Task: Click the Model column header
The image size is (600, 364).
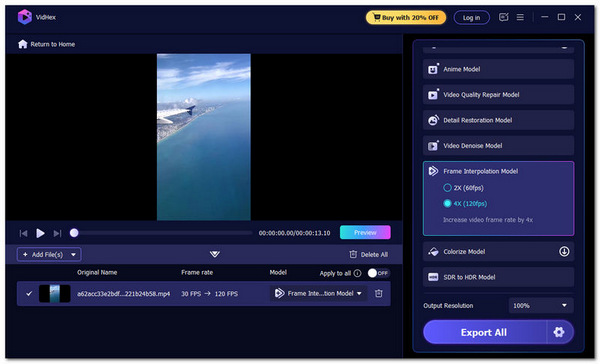Action: (x=278, y=273)
